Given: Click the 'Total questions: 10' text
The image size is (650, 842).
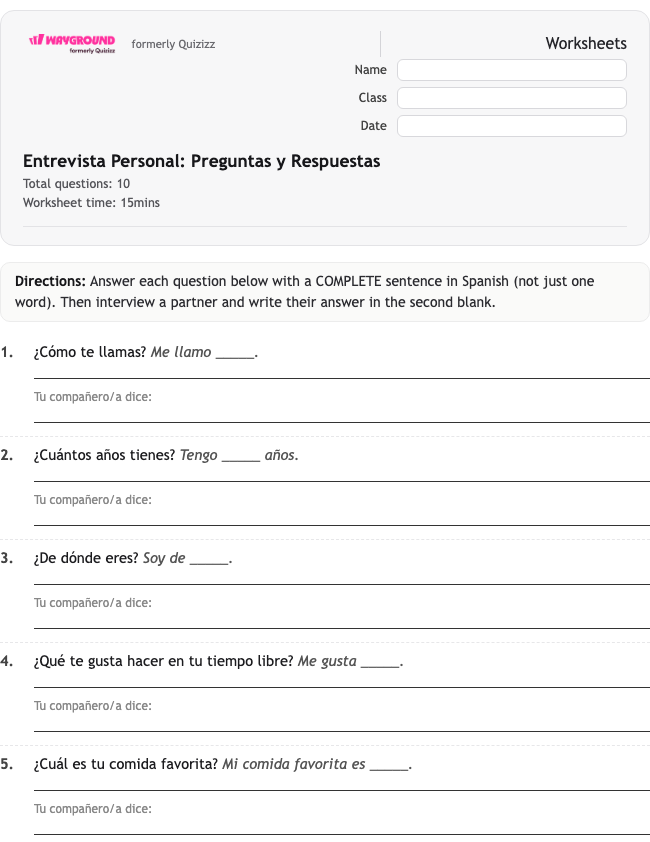Looking at the screenshot, I should pyautogui.click(x=76, y=184).
